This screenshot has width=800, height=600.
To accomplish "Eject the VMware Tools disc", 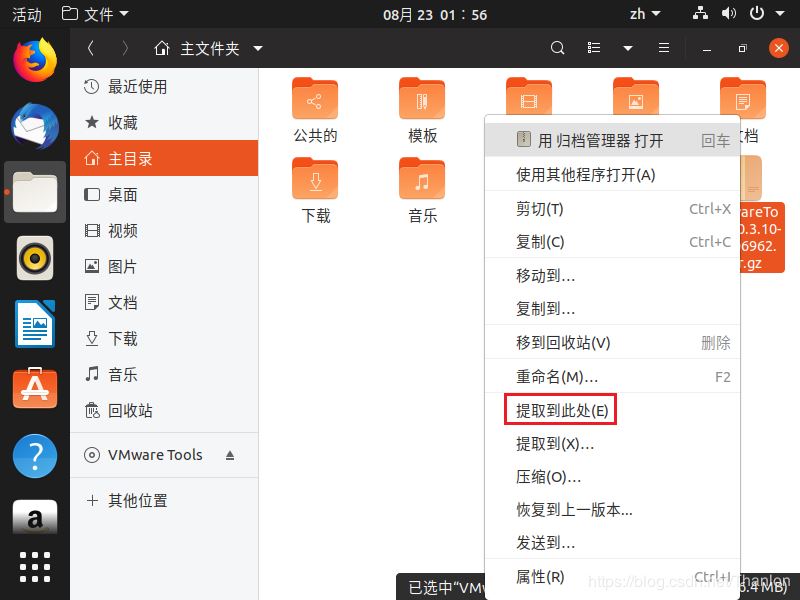I will pos(230,455).
